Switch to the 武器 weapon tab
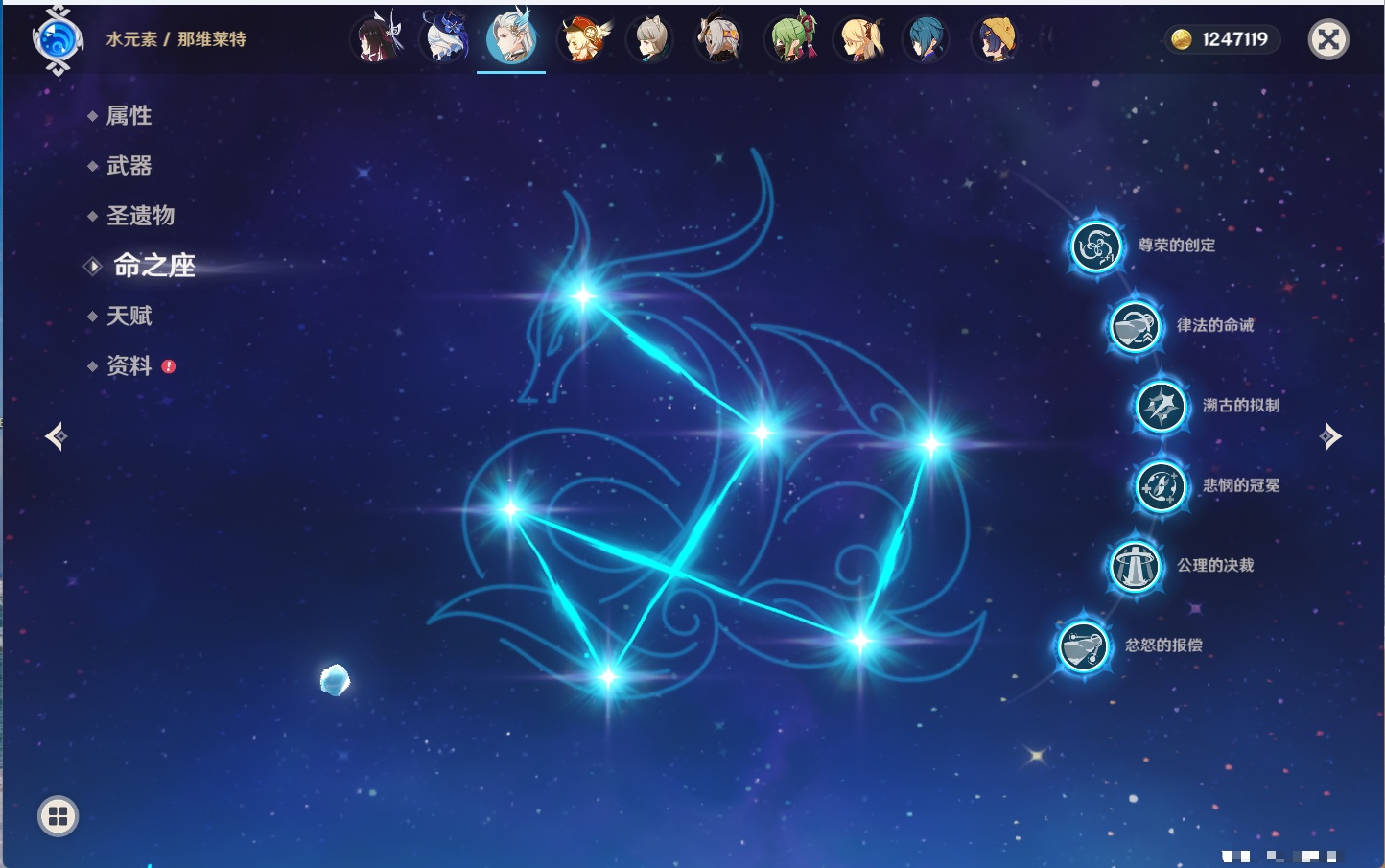The height and width of the screenshot is (868, 1385). [x=129, y=166]
